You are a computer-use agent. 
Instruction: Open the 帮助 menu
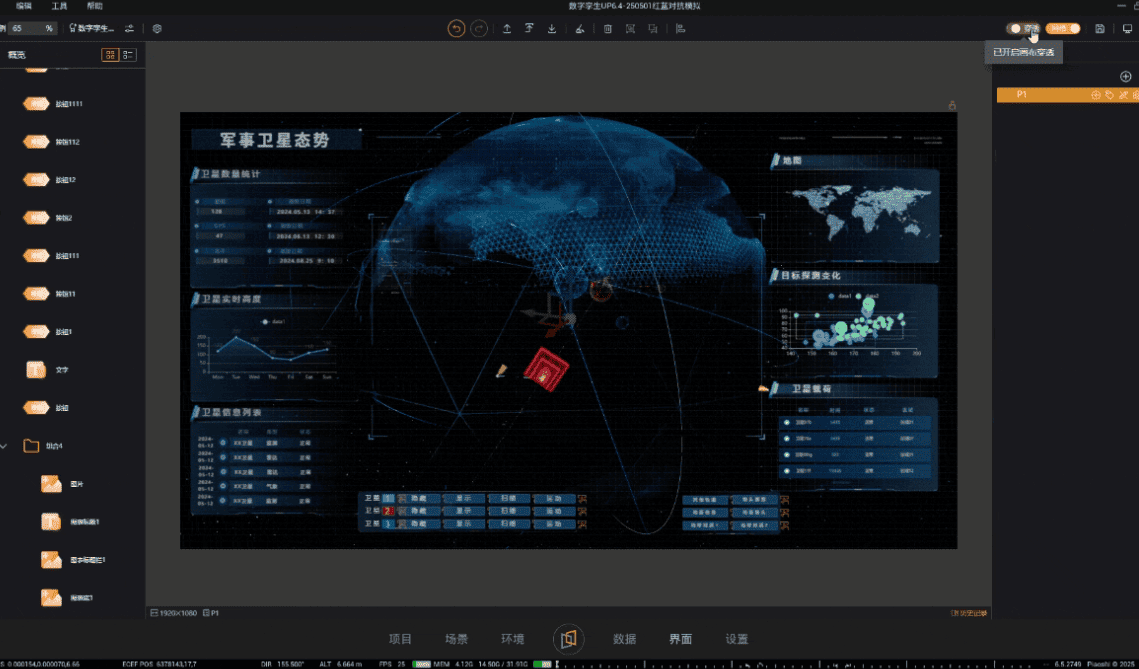tap(94, 6)
